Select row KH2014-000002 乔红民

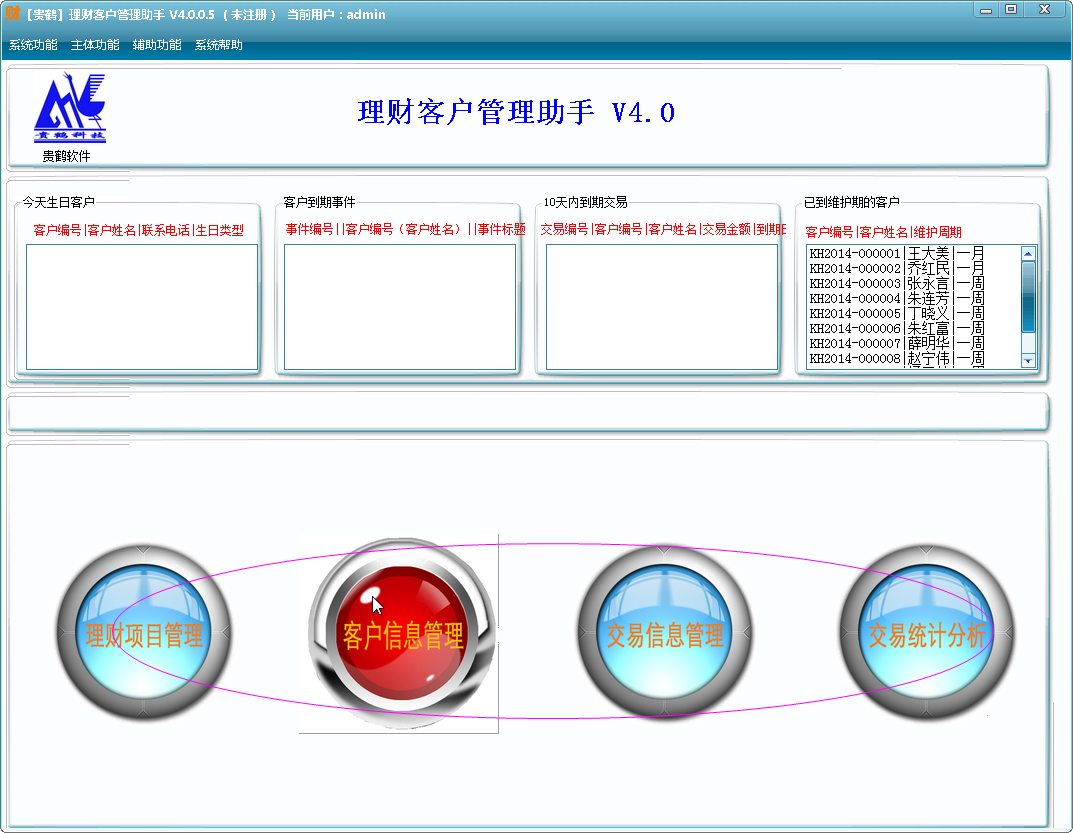coord(914,268)
